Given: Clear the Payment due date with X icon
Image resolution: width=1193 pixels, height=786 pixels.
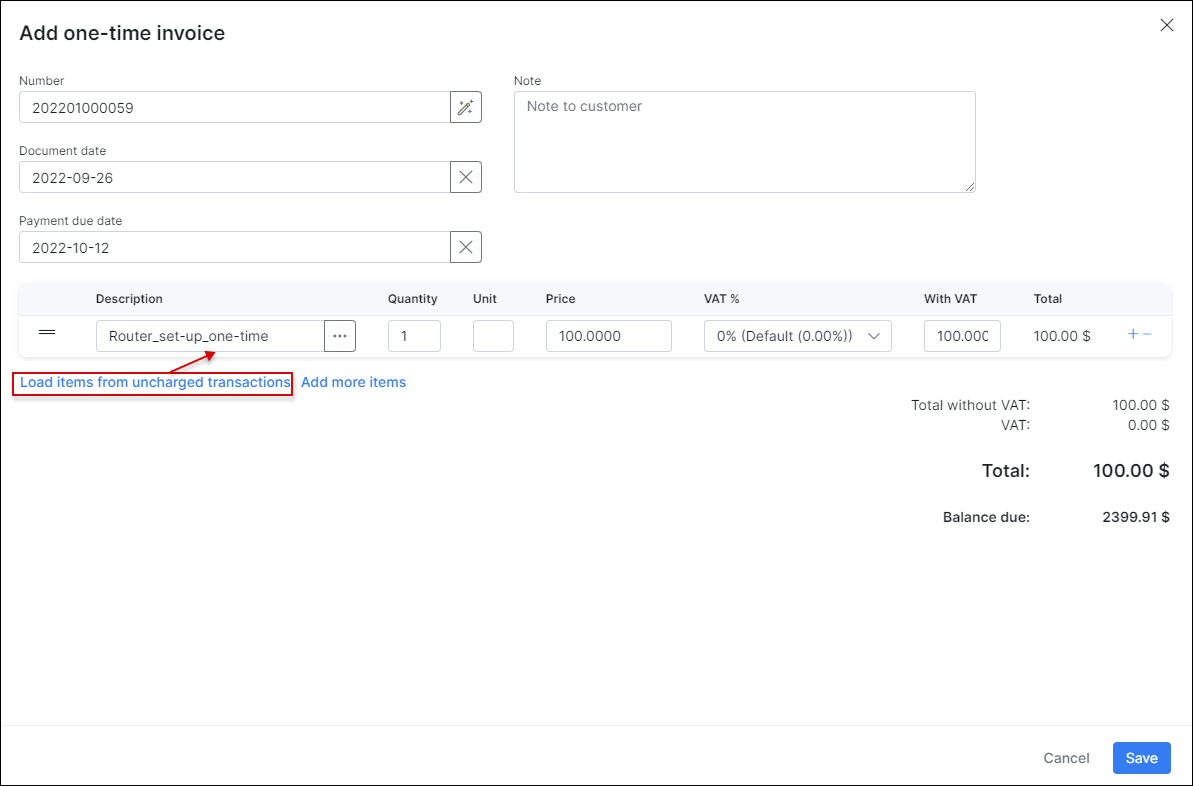Looking at the screenshot, I should click(x=466, y=248).
